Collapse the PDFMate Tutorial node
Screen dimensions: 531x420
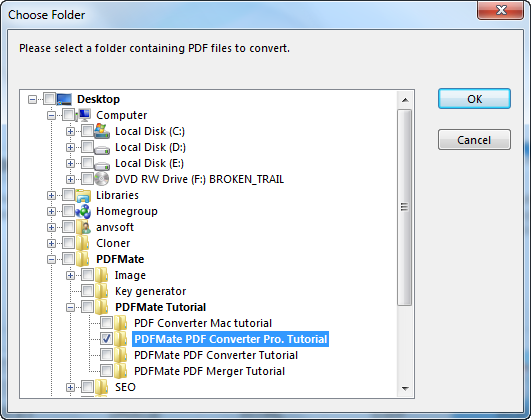pyautogui.click(x=70, y=308)
